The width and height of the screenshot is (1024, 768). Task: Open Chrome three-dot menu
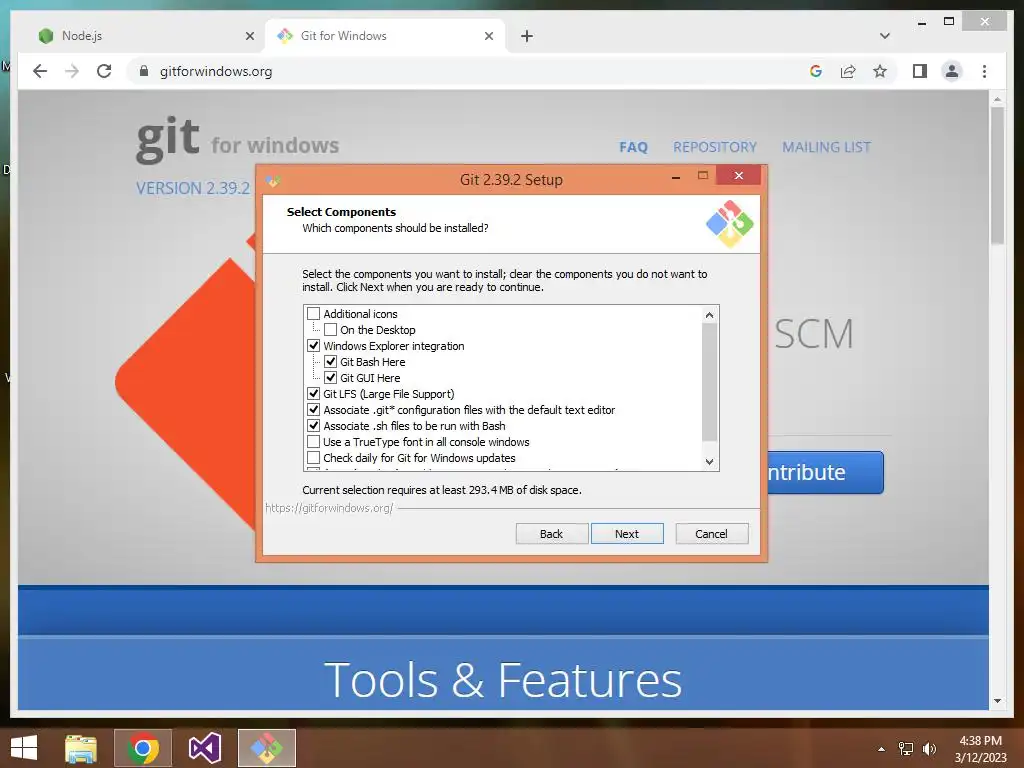984,71
